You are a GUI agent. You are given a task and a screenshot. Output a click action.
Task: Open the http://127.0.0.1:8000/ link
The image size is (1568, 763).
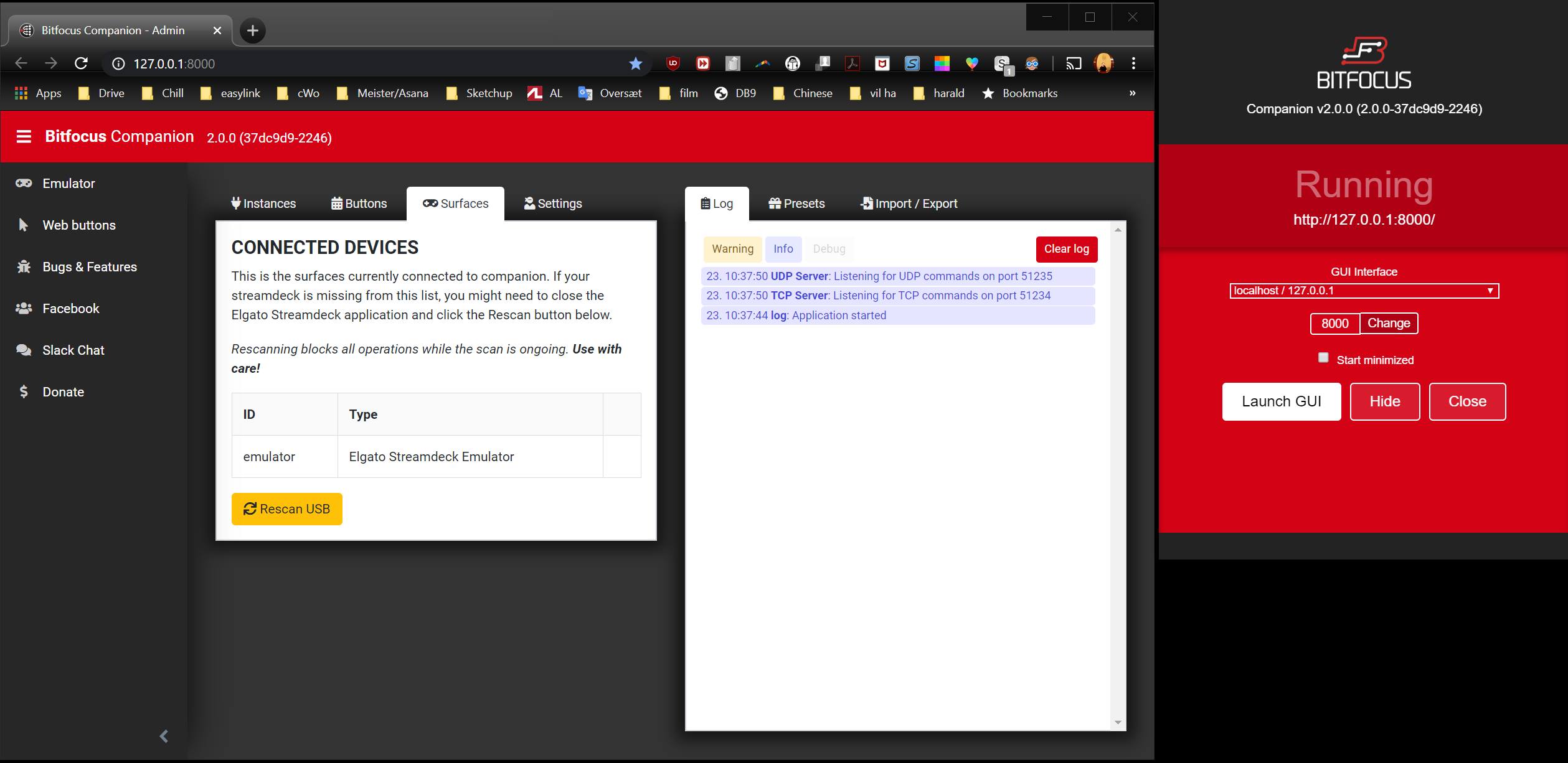(x=1364, y=219)
